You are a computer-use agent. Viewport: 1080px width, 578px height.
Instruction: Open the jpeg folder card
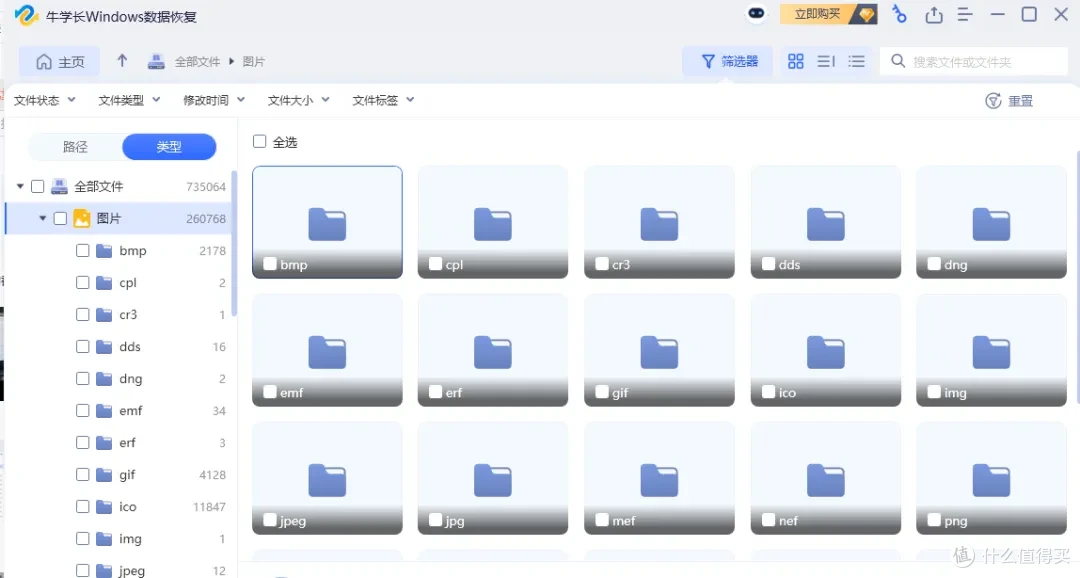[327, 478]
